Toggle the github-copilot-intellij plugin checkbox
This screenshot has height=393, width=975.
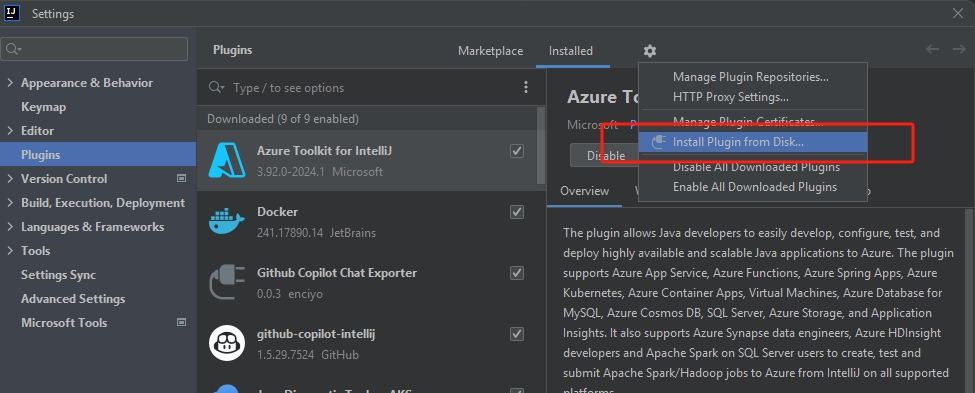[x=517, y=334]
